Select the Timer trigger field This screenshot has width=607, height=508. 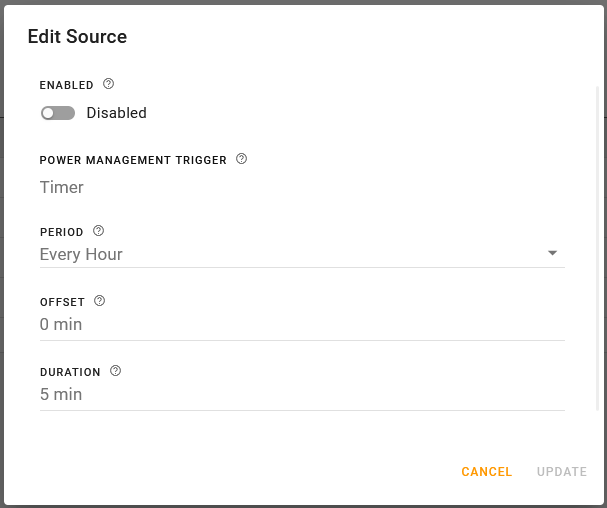pos(62,187)
